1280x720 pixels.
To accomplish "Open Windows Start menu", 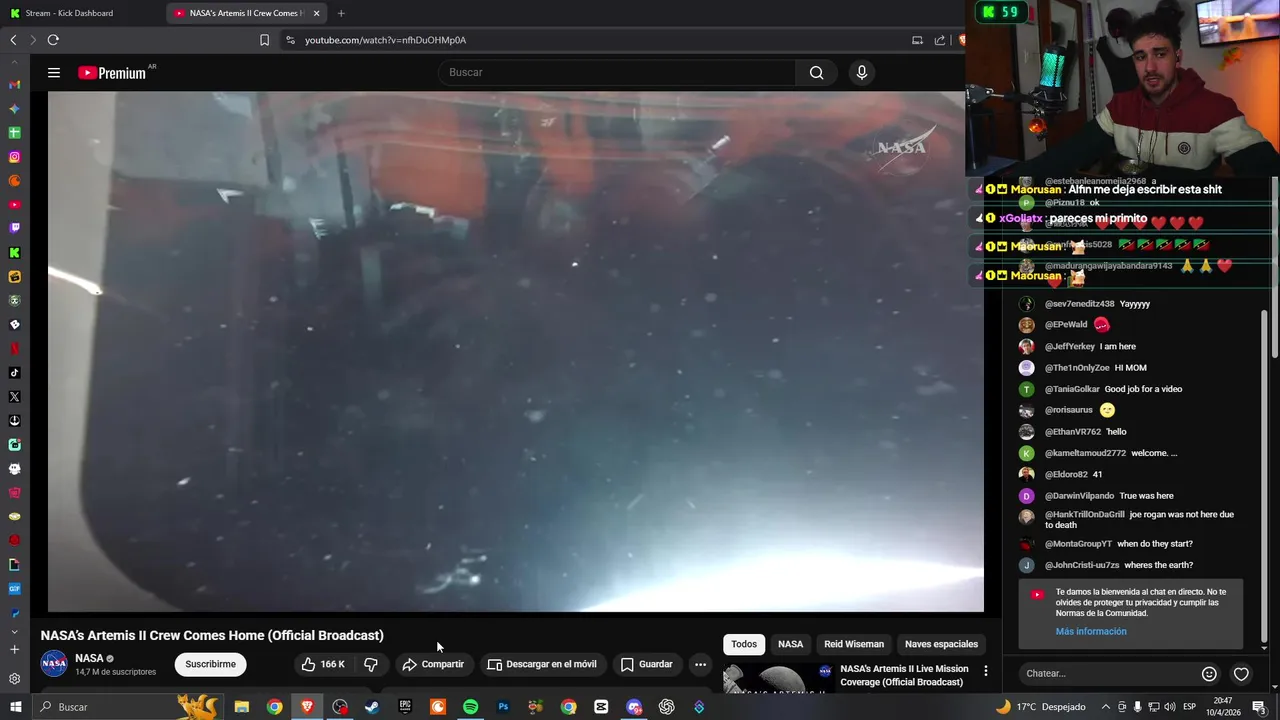I will click(16, 707).
